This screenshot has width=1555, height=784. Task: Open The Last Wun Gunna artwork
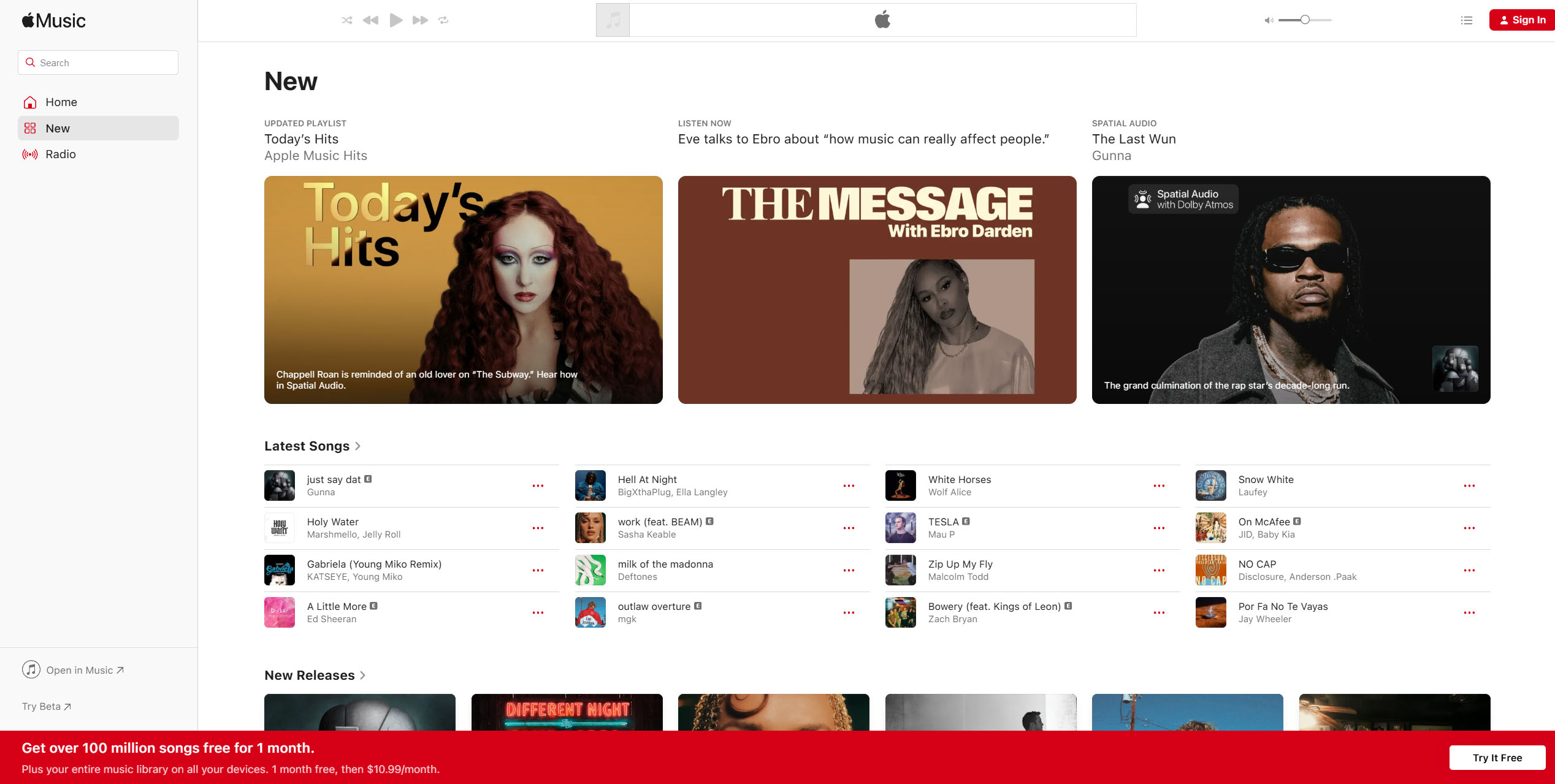[1291, 290]
